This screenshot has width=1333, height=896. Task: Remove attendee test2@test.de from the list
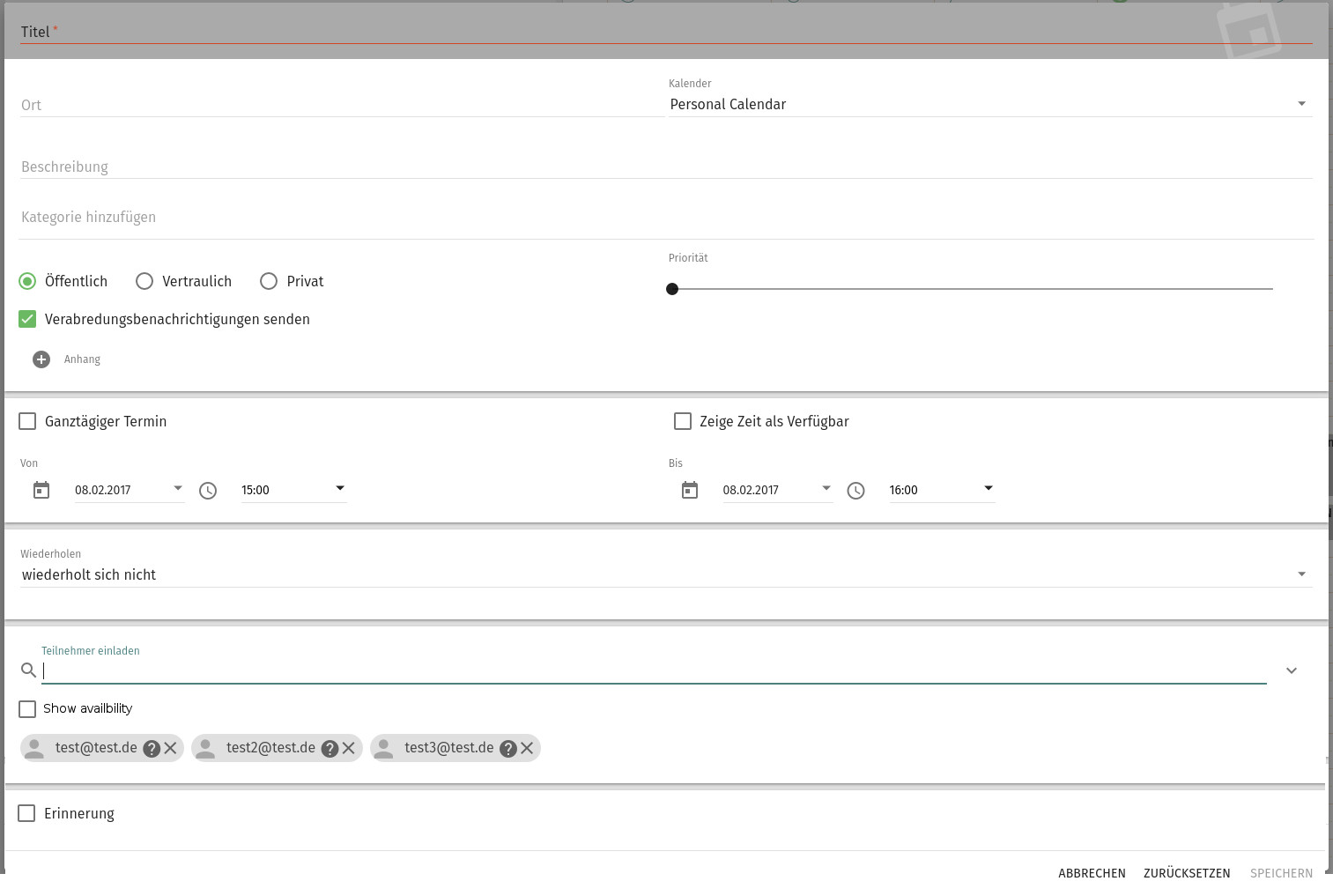349,748
